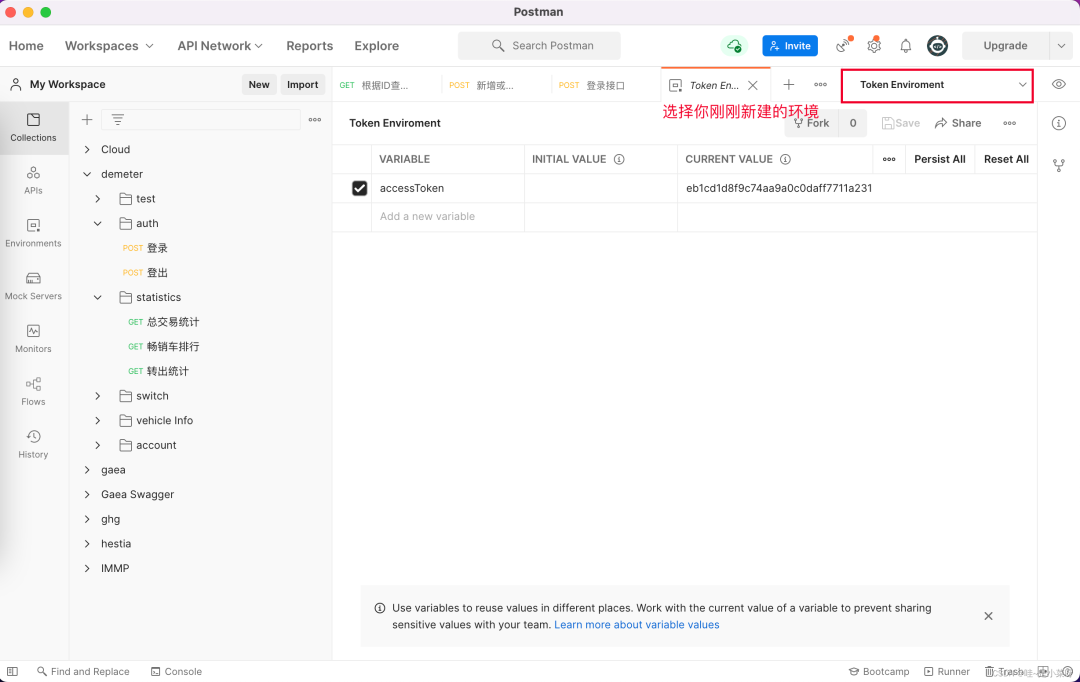
Task: Open the user avatar menu
Action: pos(937,45)
